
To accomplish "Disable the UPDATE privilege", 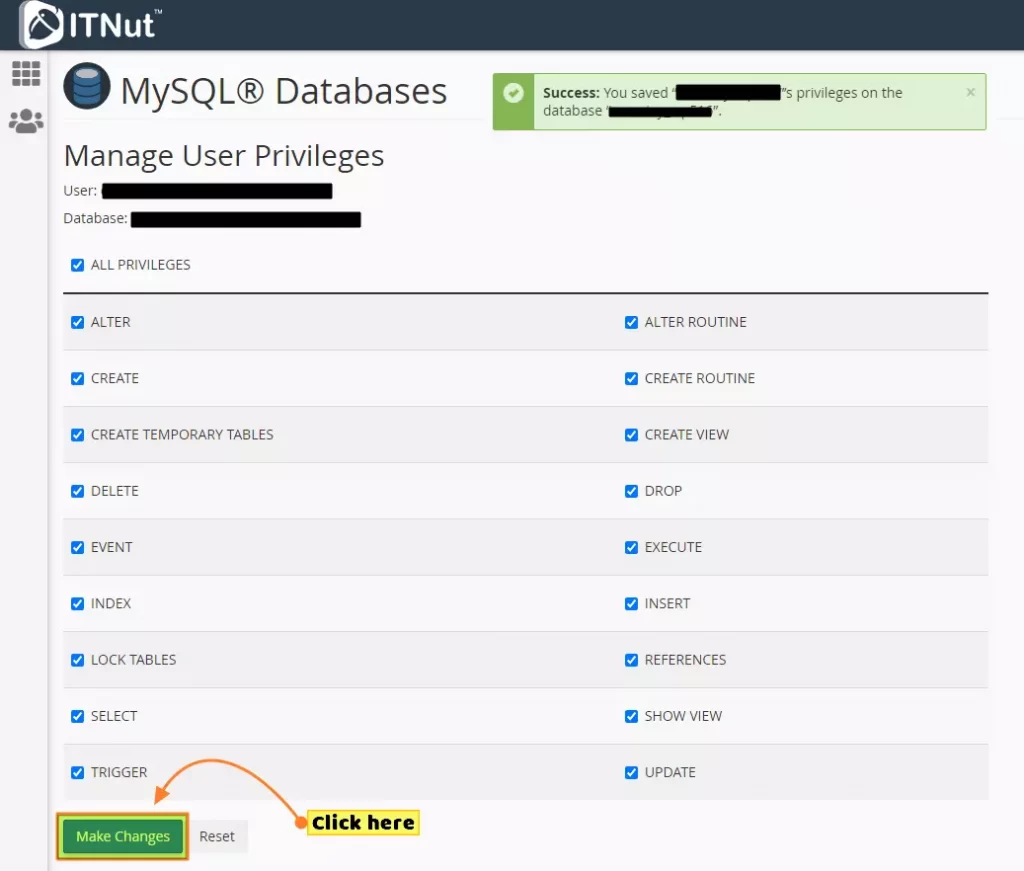I will (x=631, y=772).
